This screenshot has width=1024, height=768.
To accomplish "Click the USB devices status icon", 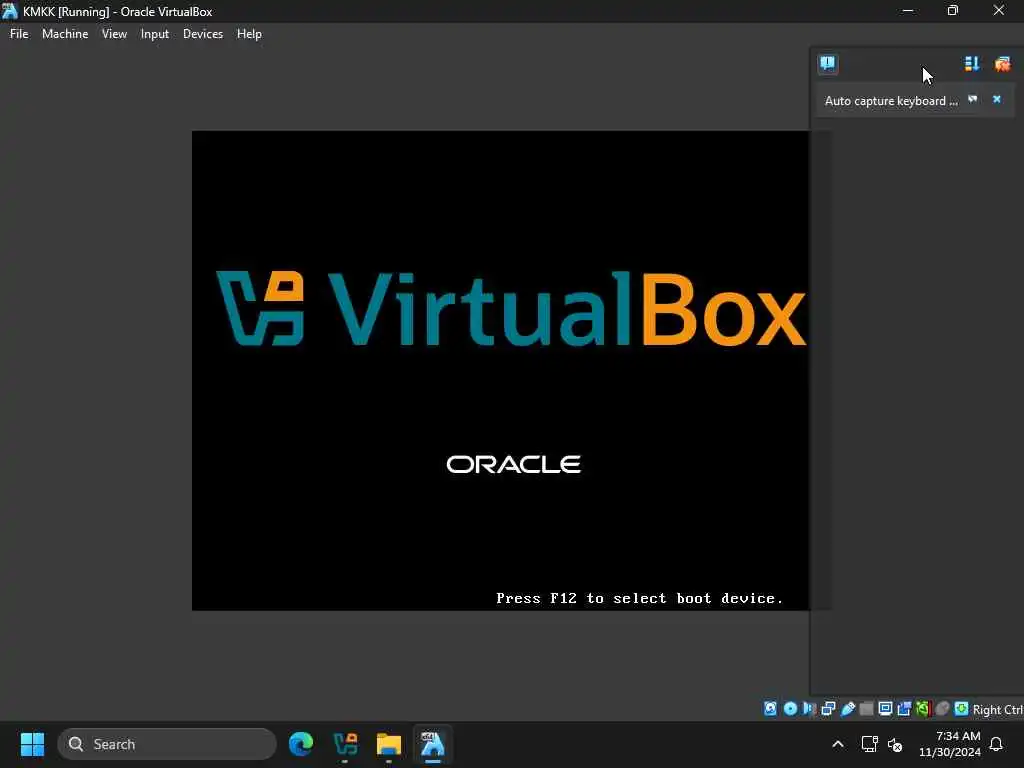I will click(x=848, y=709).
